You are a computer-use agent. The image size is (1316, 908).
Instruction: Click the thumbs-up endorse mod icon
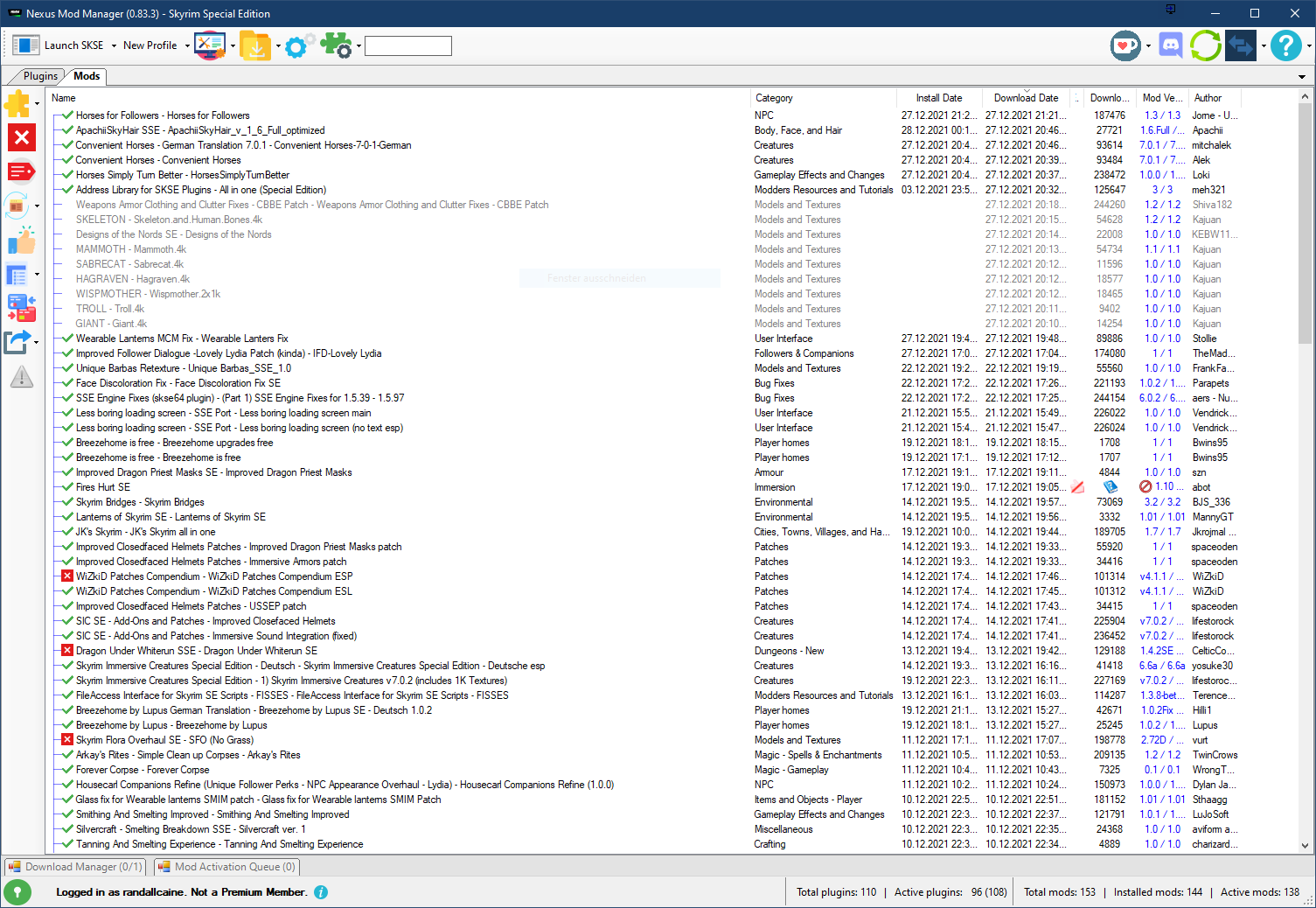tap(21, 240)
